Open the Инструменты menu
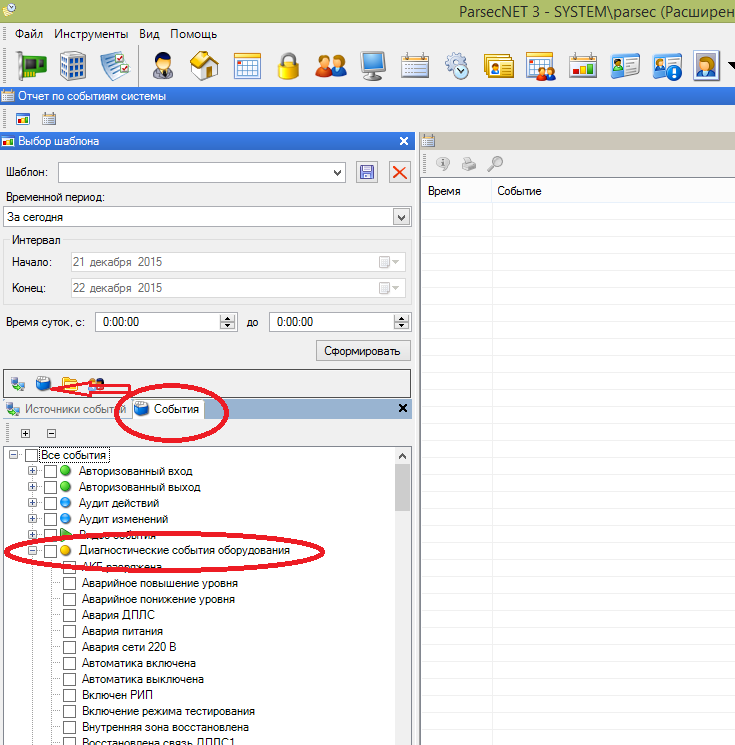Viewport: 735px width, 745px height. point(91,34)
